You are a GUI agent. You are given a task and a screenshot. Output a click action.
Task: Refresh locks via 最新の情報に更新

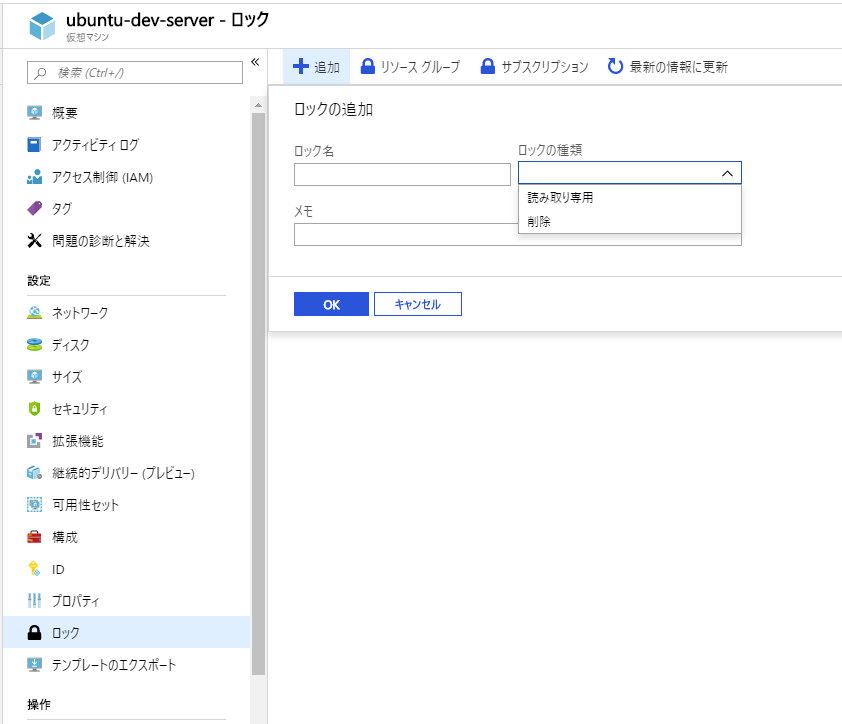pyautogui.click(x=676, y=66)
